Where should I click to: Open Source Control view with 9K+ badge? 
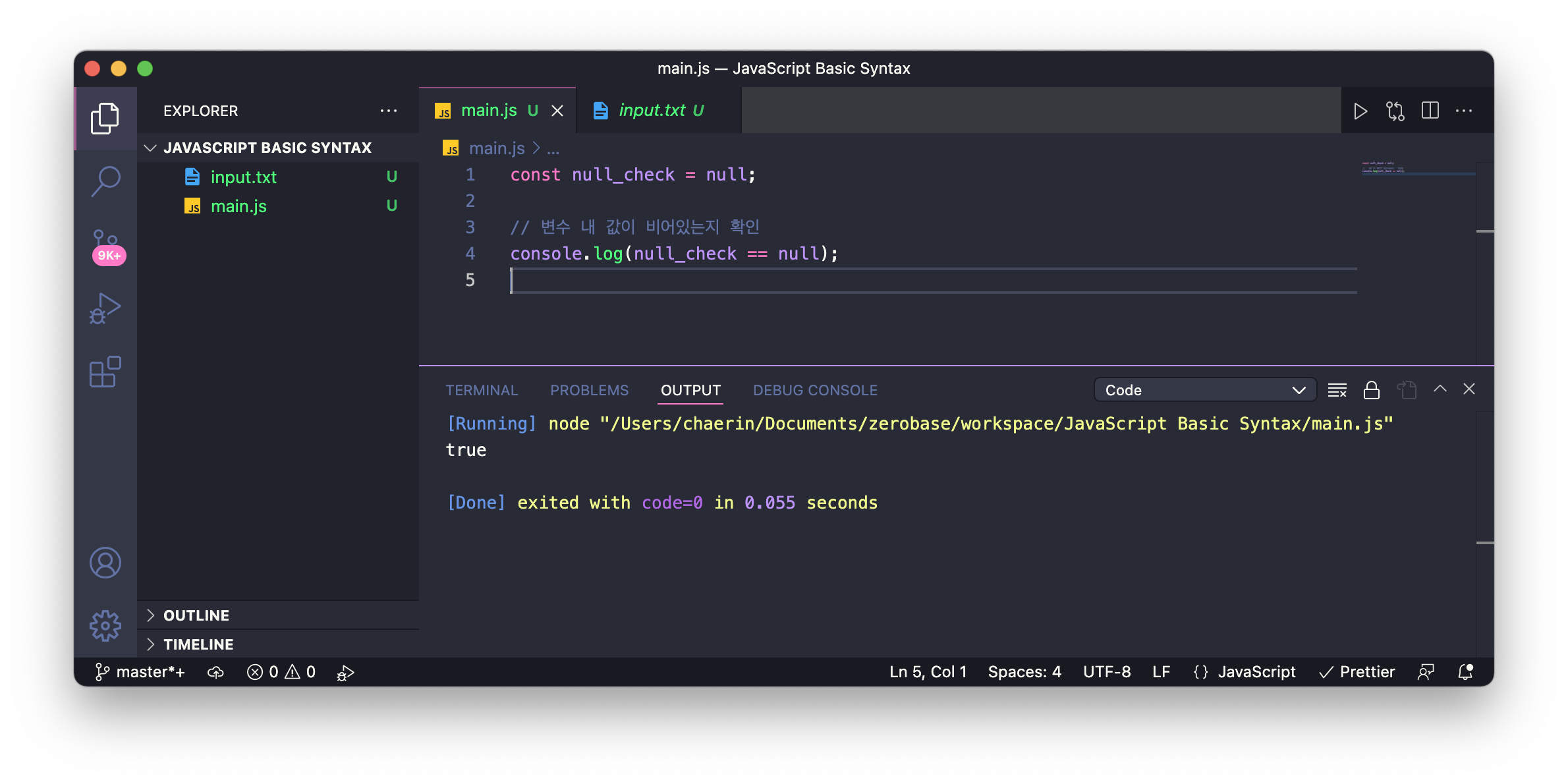coord(105,245)
